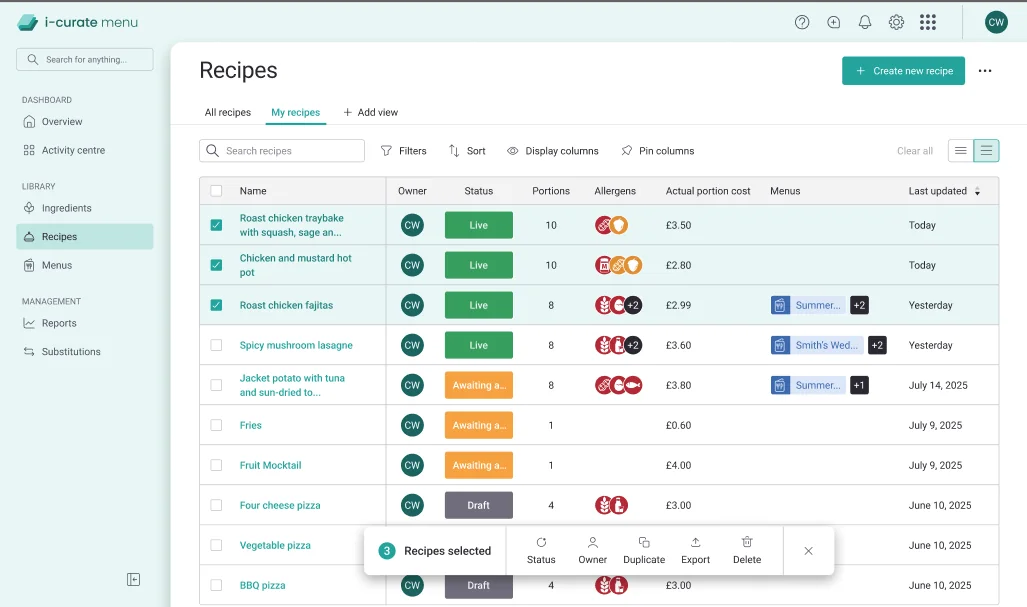Open the Sort options
Screen dimensions: 1027x607
pyautogui.click(x=467, y=151)
